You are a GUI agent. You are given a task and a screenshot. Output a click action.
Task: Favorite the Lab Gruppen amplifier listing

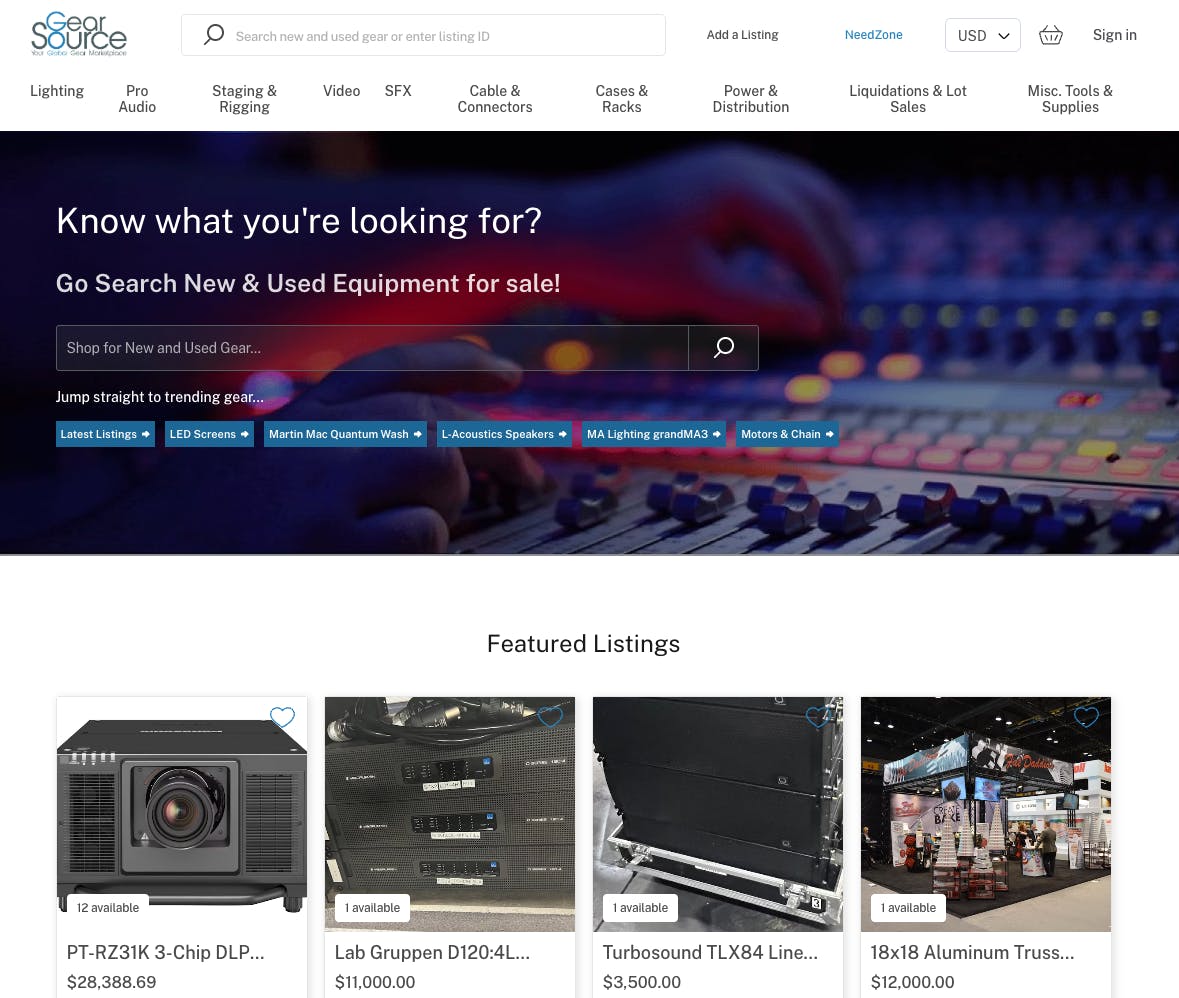550,717
